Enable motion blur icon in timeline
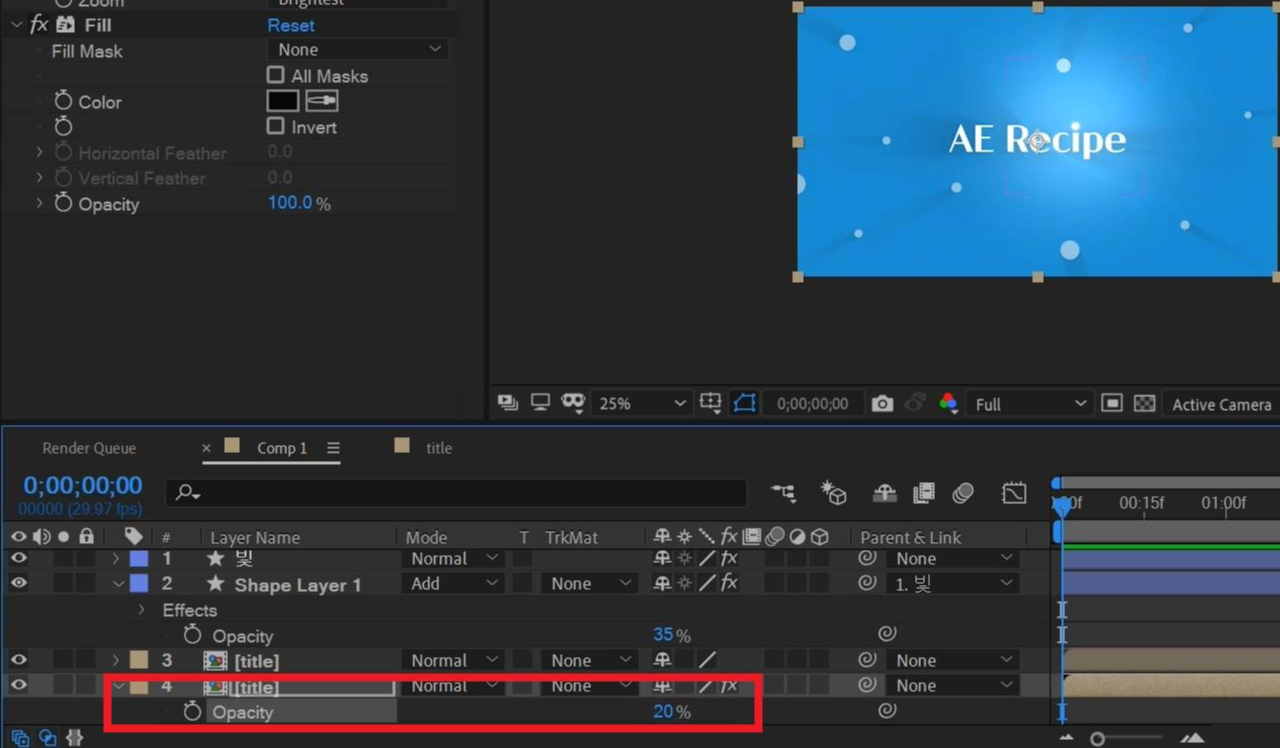This screenshot has width=1280, height=748. click(x=963, y=492)
